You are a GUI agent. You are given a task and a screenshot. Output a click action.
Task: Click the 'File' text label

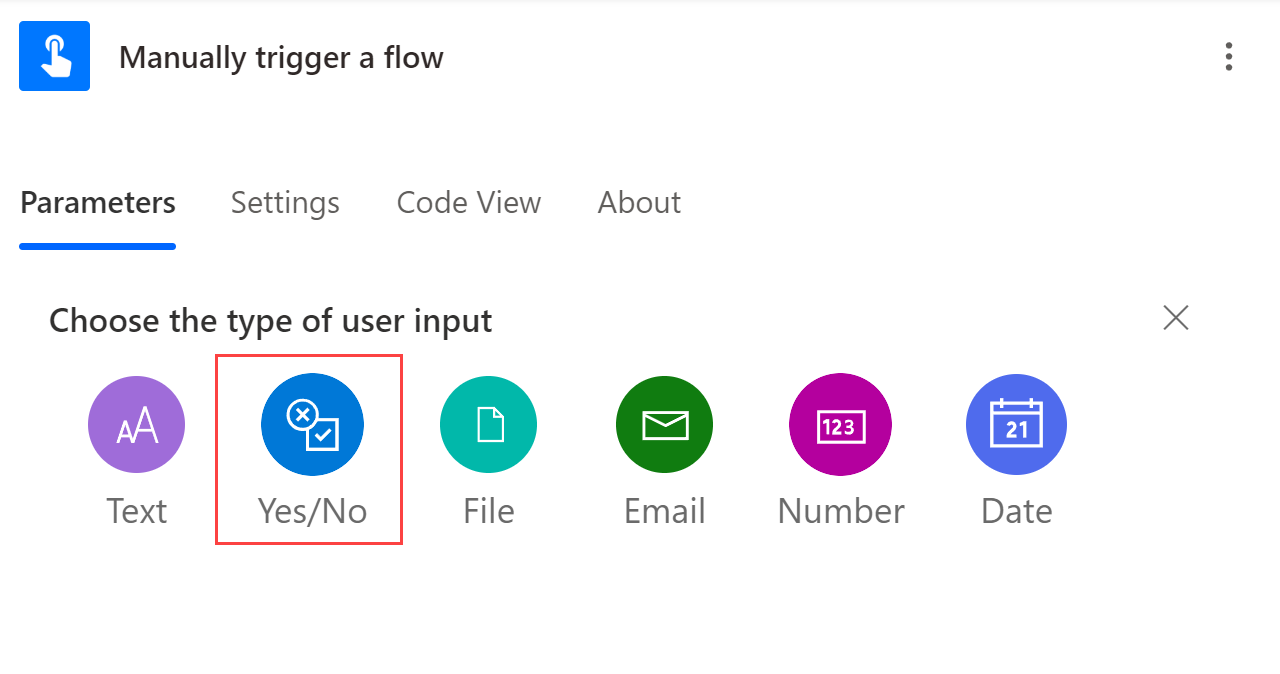coord(488,511)
